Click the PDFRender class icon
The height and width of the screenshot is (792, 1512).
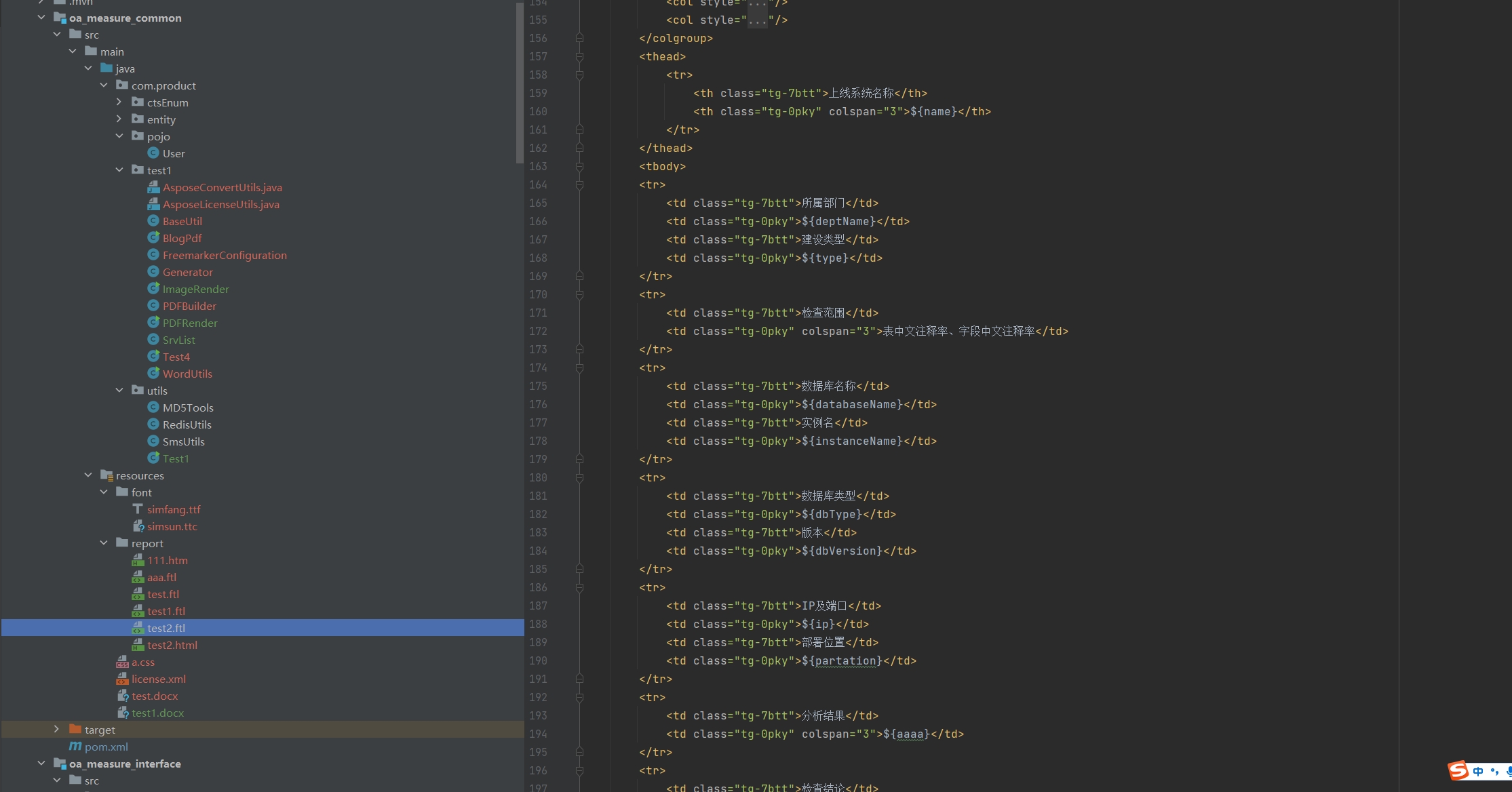[x=153, y=323]
